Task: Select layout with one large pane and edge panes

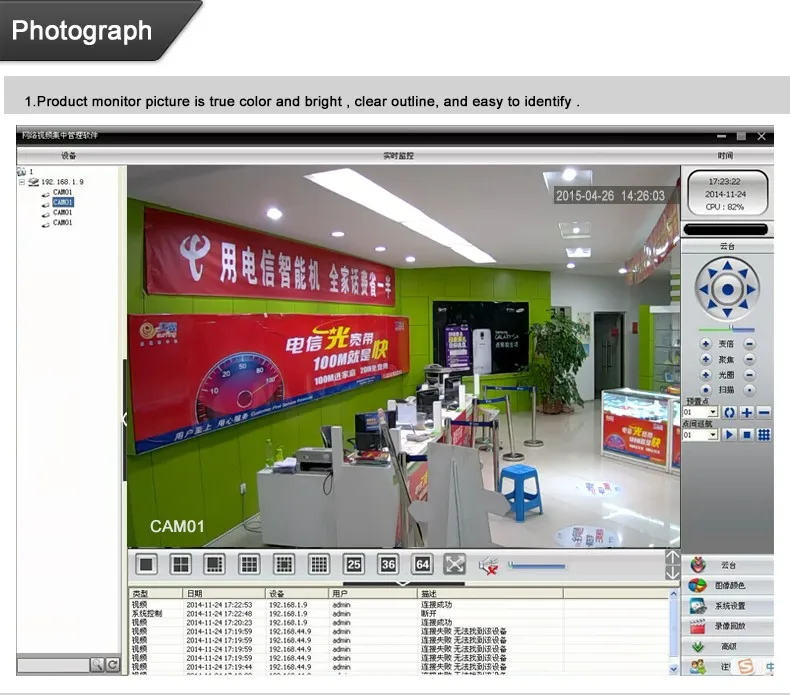Action: pyautogui.click(x=215, y=564)
